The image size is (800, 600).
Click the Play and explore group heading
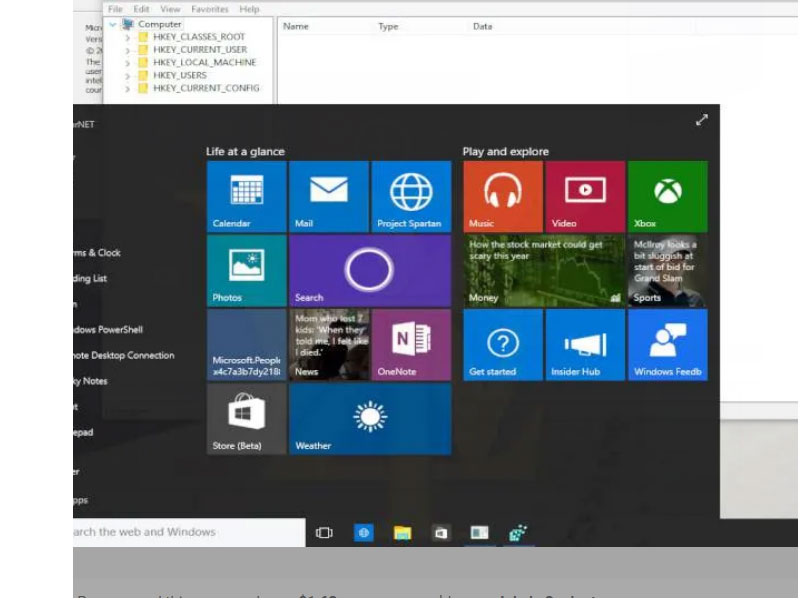(x=506, y=152)
